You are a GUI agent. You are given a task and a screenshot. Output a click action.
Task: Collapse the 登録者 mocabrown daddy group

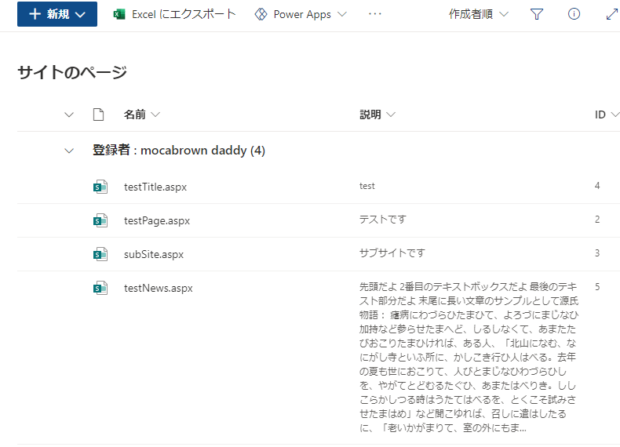click(69, 151)
